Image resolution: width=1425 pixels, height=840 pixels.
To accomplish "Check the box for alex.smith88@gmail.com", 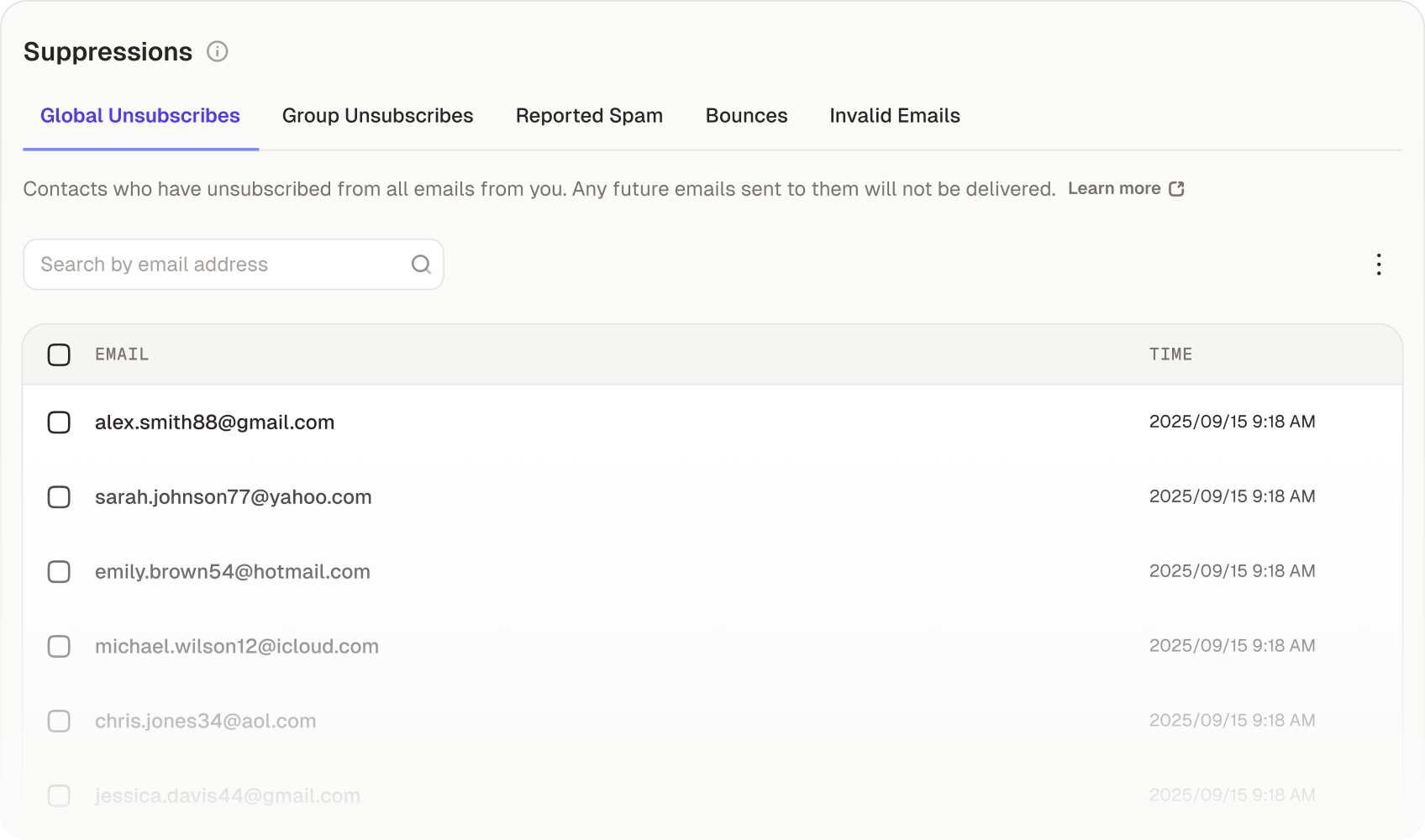I will coord(59,423).
